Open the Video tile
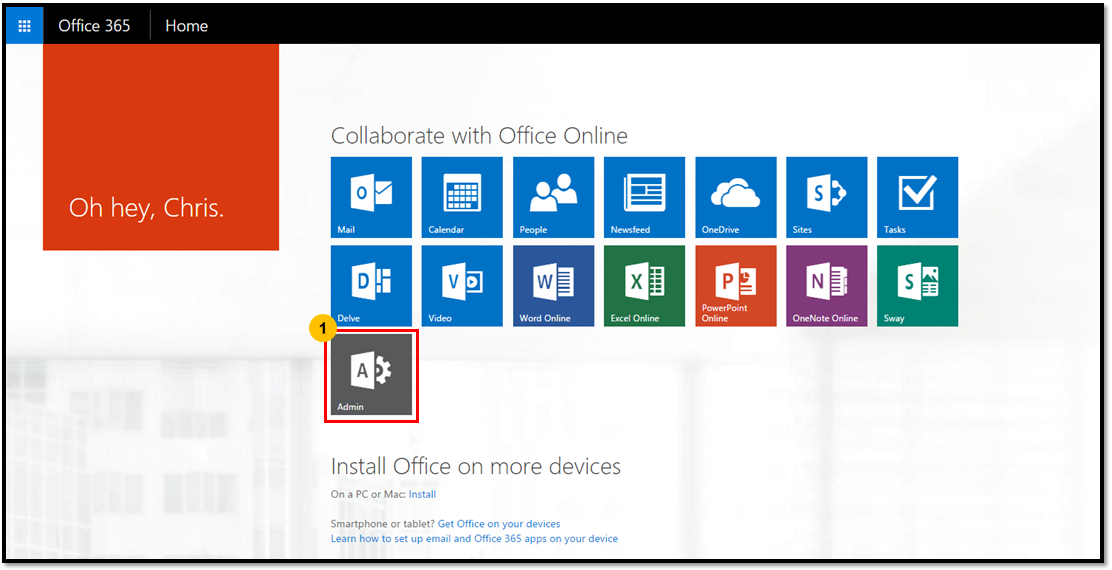 pos(462,286)
